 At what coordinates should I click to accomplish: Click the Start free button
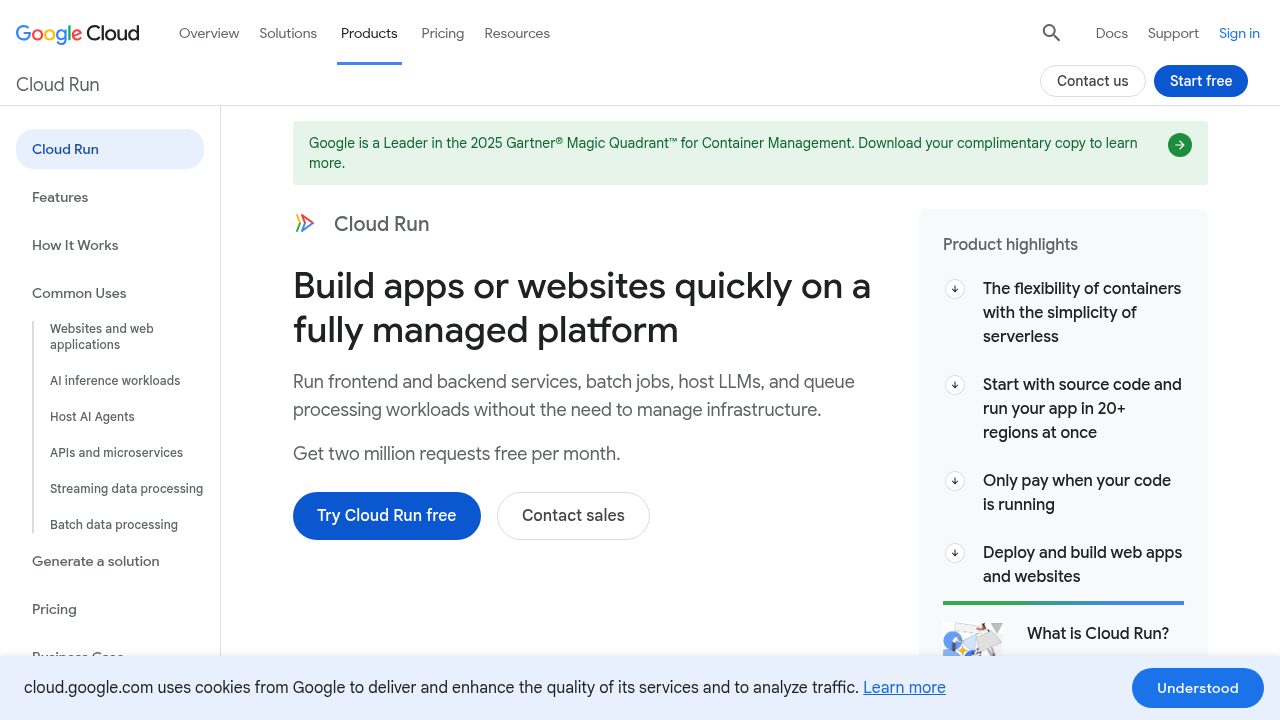click(x=1201, y=81)
